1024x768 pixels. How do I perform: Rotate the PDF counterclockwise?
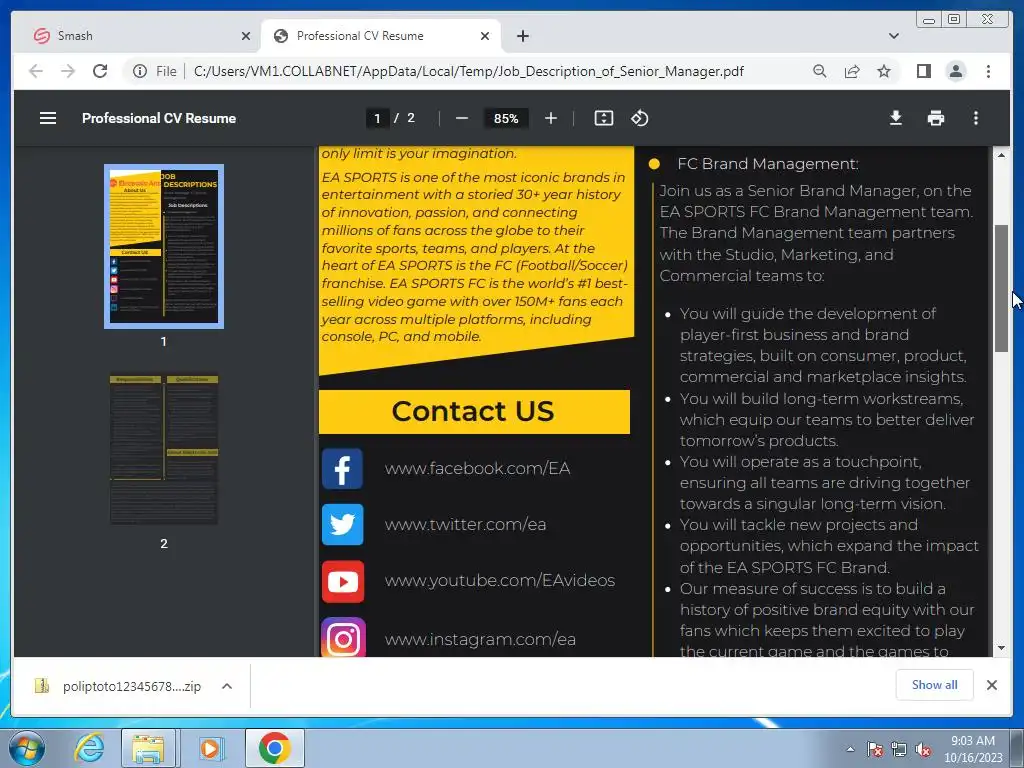(639, 118)
